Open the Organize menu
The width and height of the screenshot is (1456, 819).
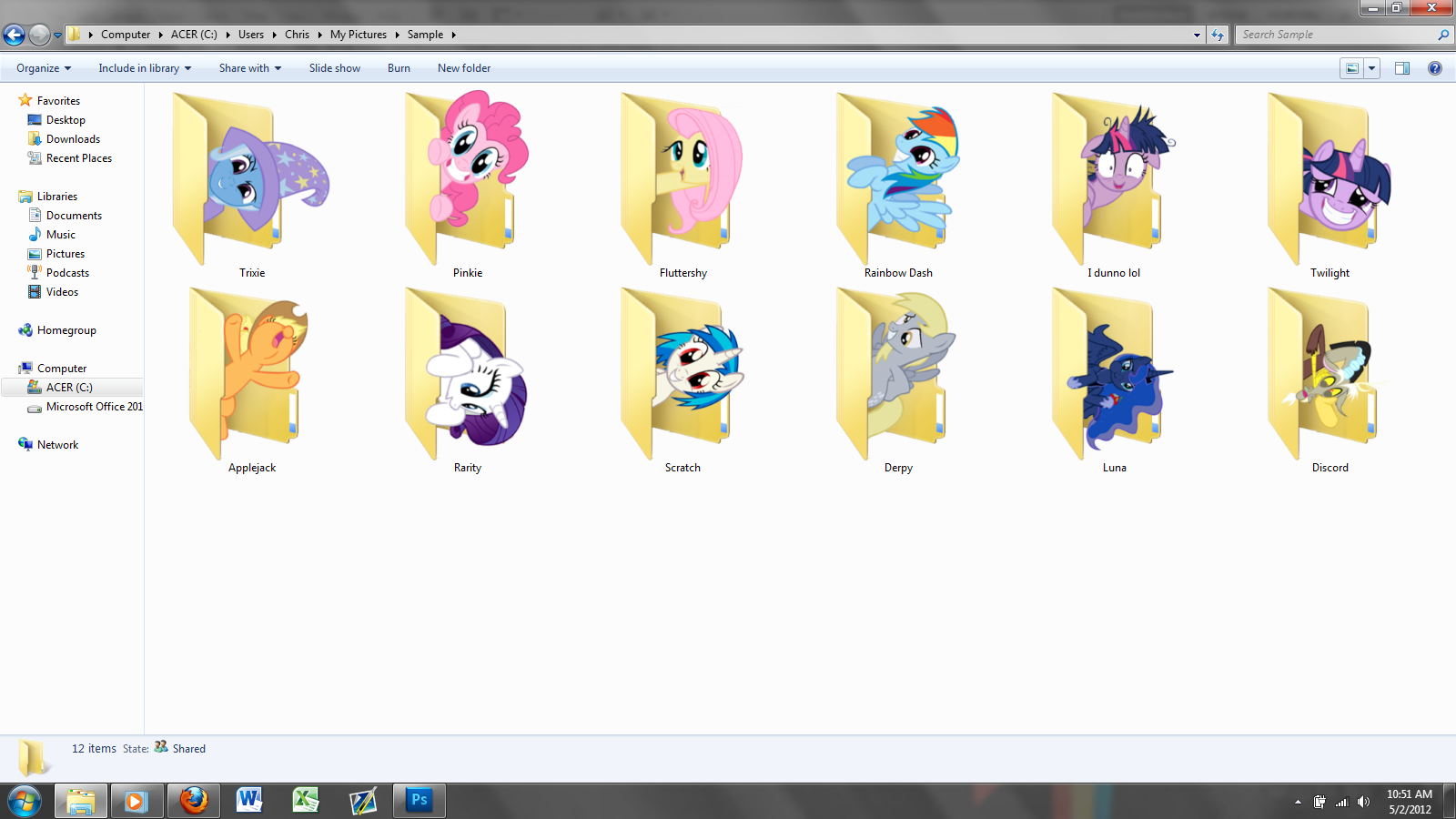pyautogui.click(x=42, y=67)
